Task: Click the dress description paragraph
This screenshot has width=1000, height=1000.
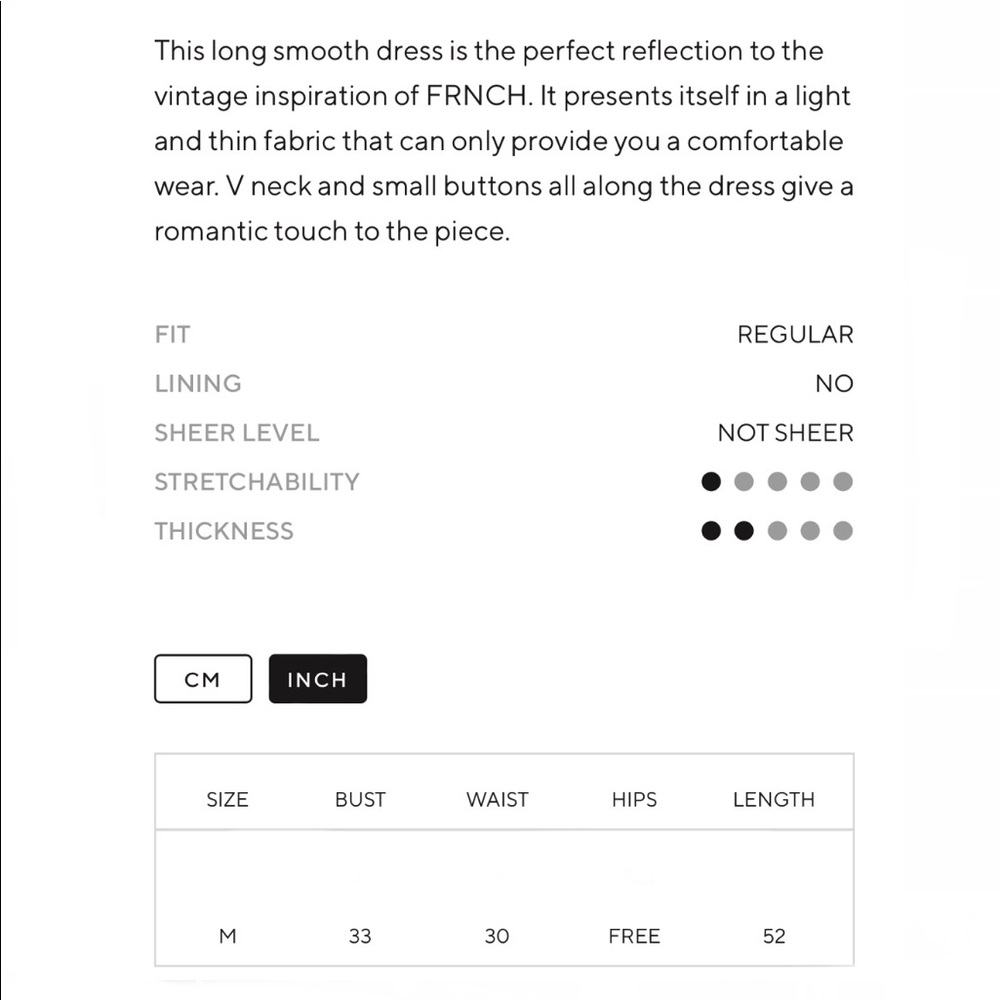Action: coord(504,141)
